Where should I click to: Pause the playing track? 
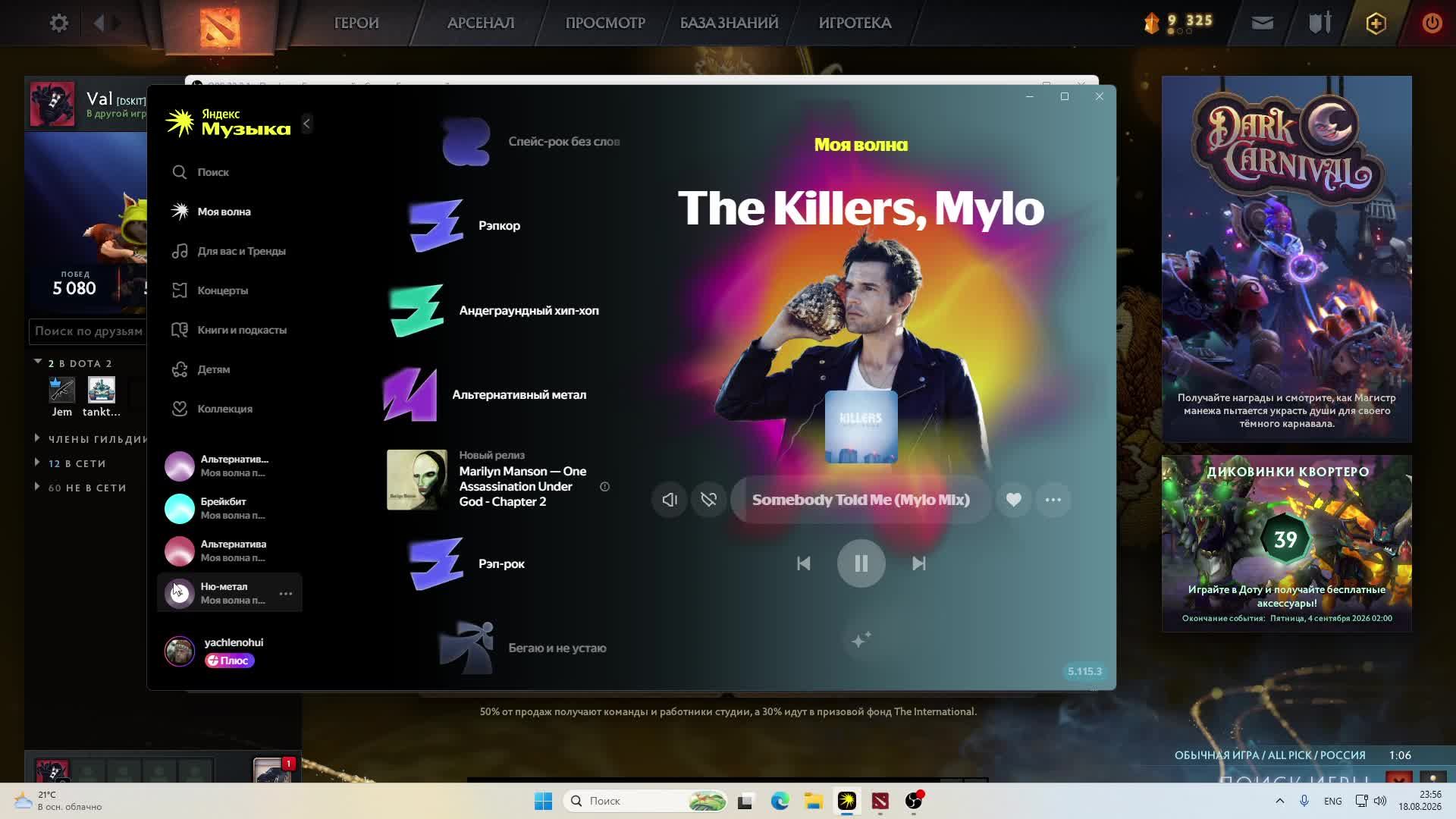click(x=861, y=563)
